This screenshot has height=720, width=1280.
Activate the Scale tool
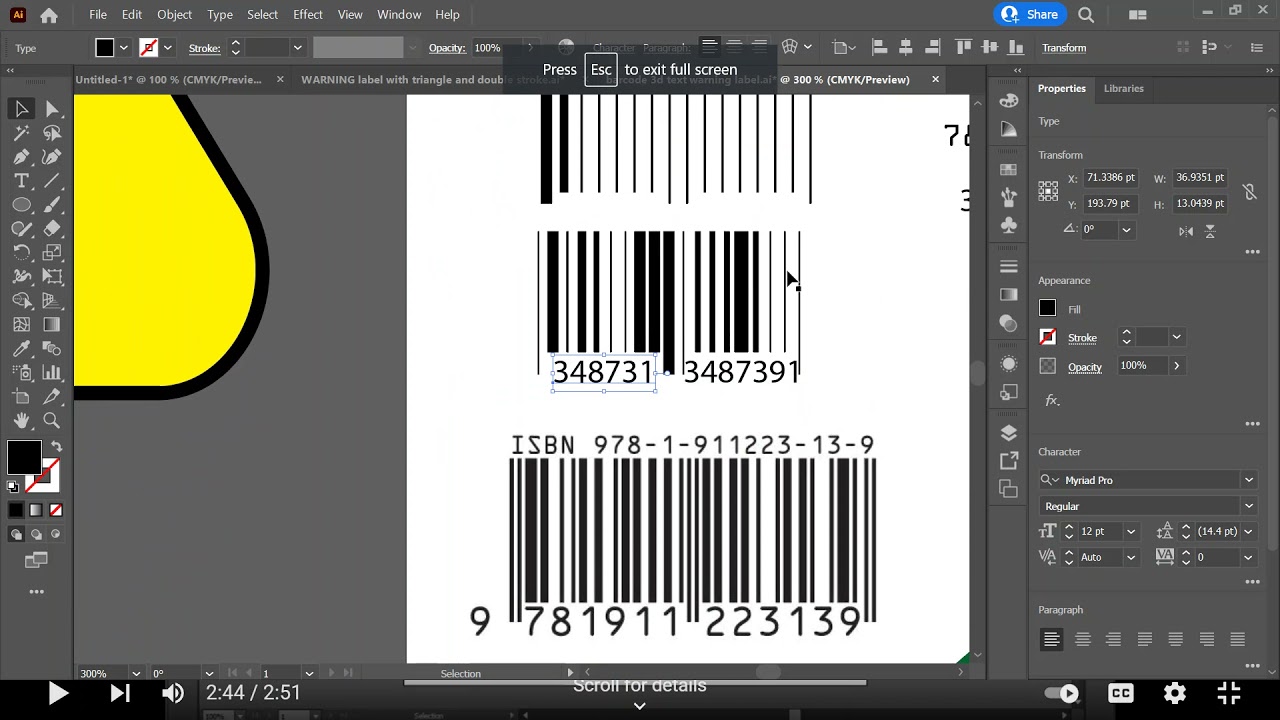point(52,252)
